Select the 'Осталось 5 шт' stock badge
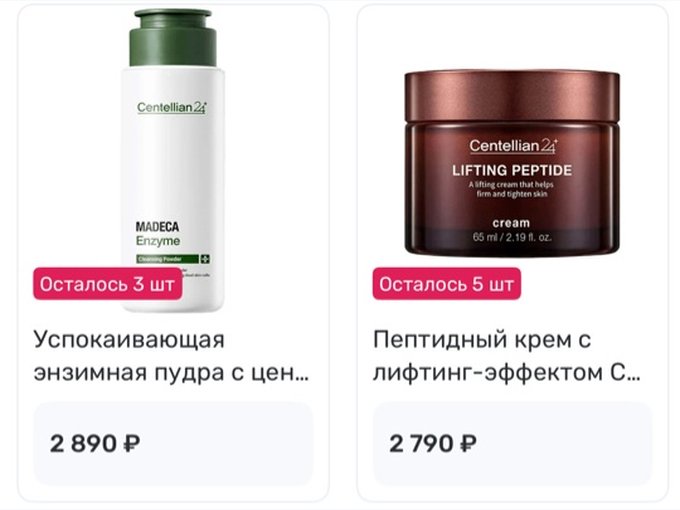This screenshot has width=680, height=510. 447,284
